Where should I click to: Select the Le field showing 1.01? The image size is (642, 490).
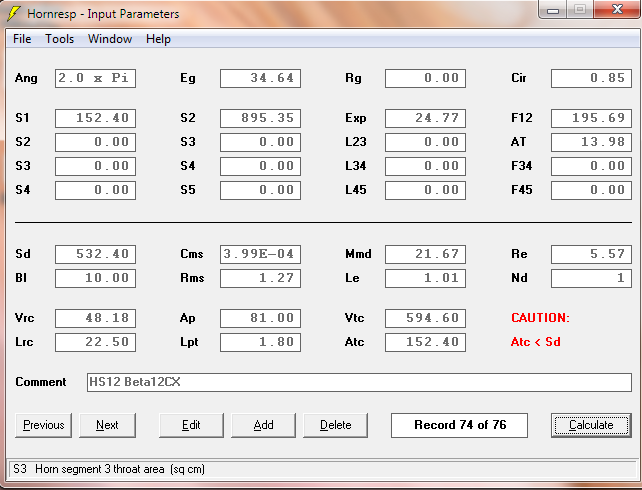pyautogui.click(x=425, y=278)
